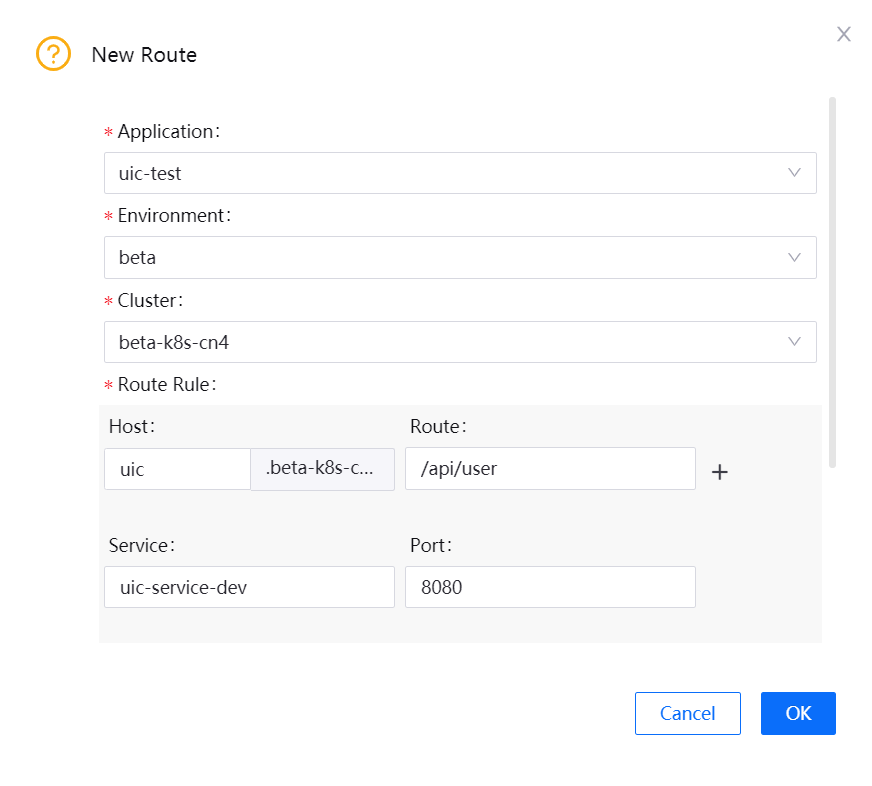Image resolution: width=872 pixels, height=786 pixels.
Task: Click the .beta-k8s-c... host suffix
Action: point(322,469)
